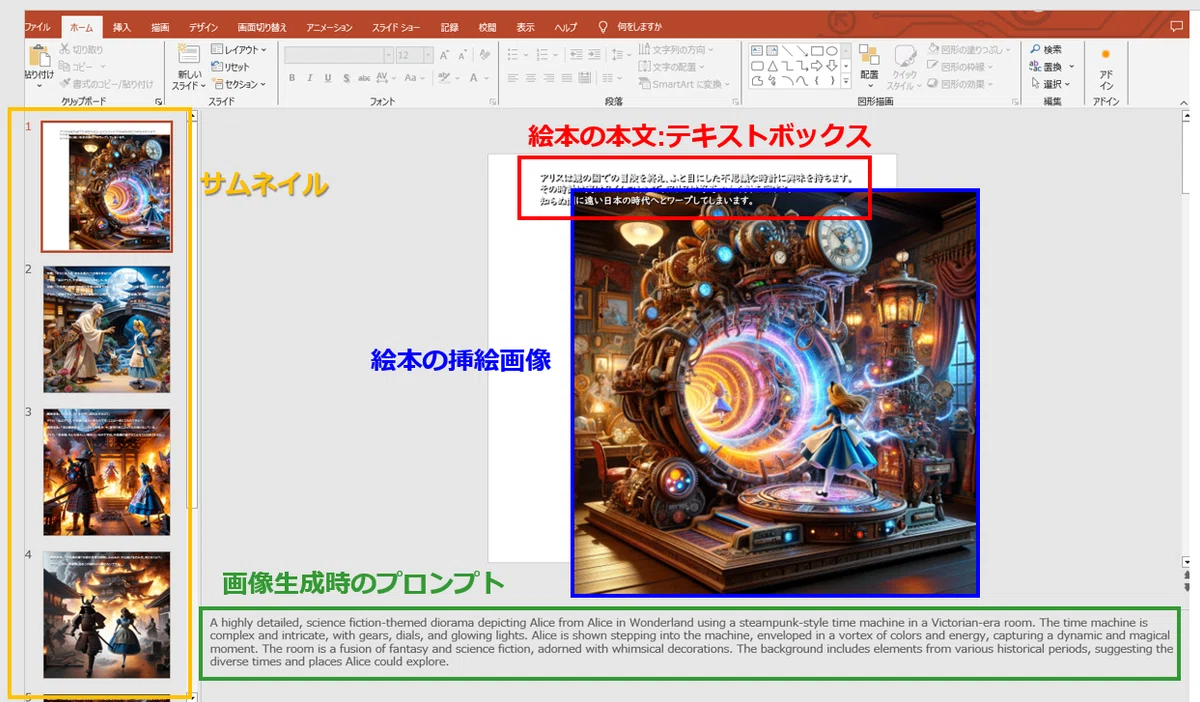Expand the shapes gallery More button
This screenshot has width=1200, height=702.
[846, 82]
